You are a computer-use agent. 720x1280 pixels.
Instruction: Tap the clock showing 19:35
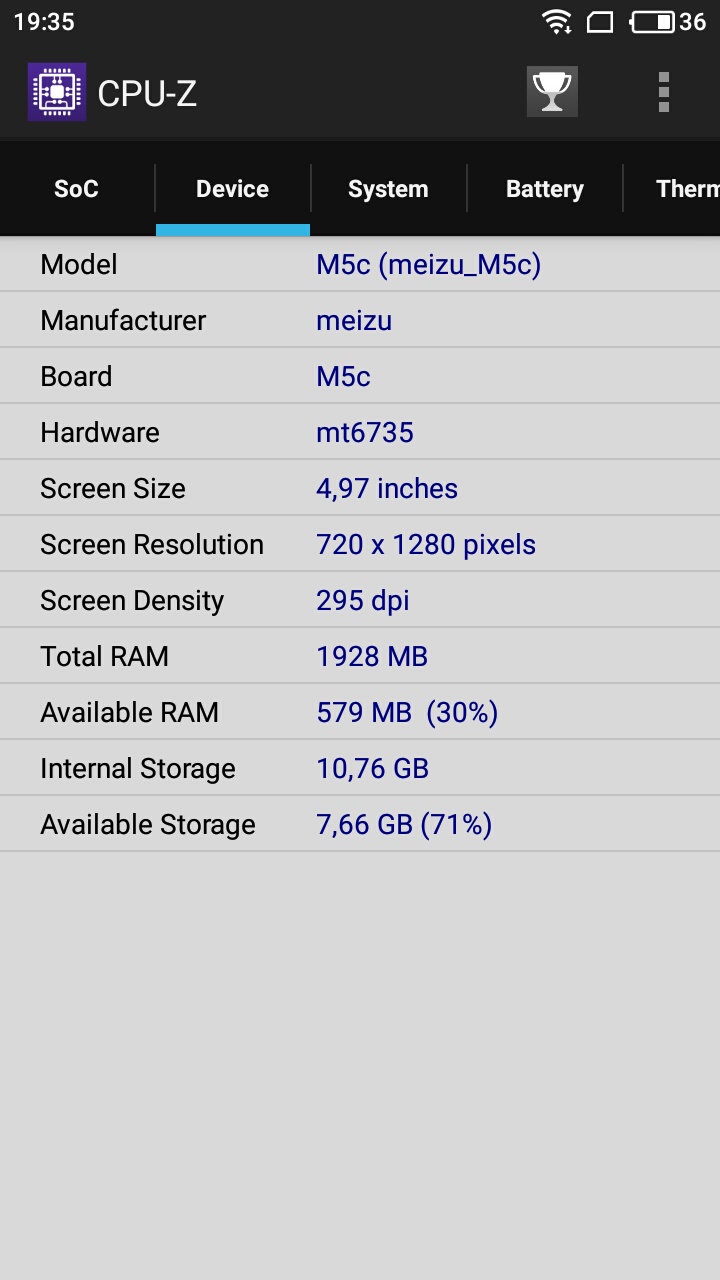point(44,21)
